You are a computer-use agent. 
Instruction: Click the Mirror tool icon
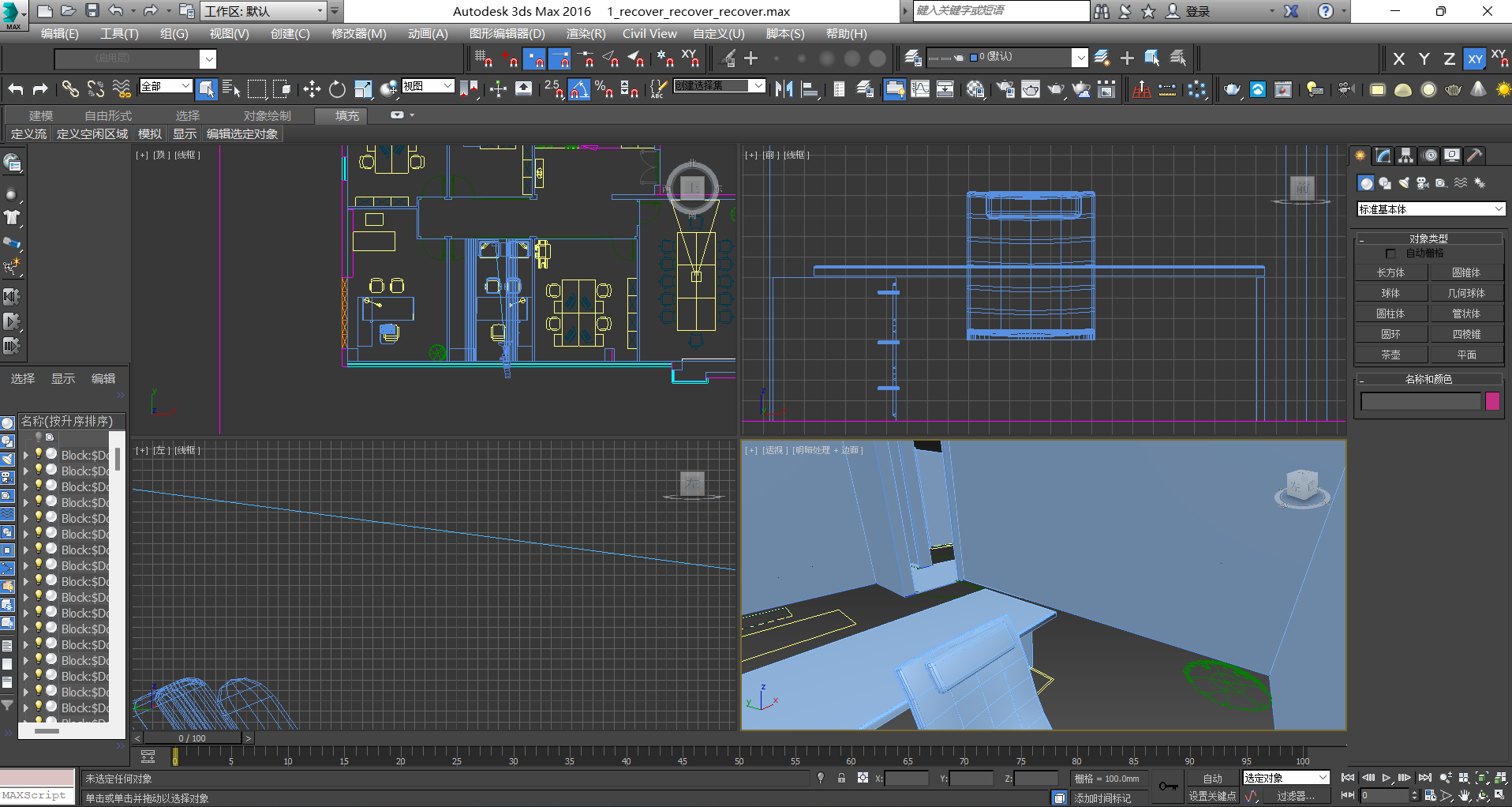pos(784,89)
